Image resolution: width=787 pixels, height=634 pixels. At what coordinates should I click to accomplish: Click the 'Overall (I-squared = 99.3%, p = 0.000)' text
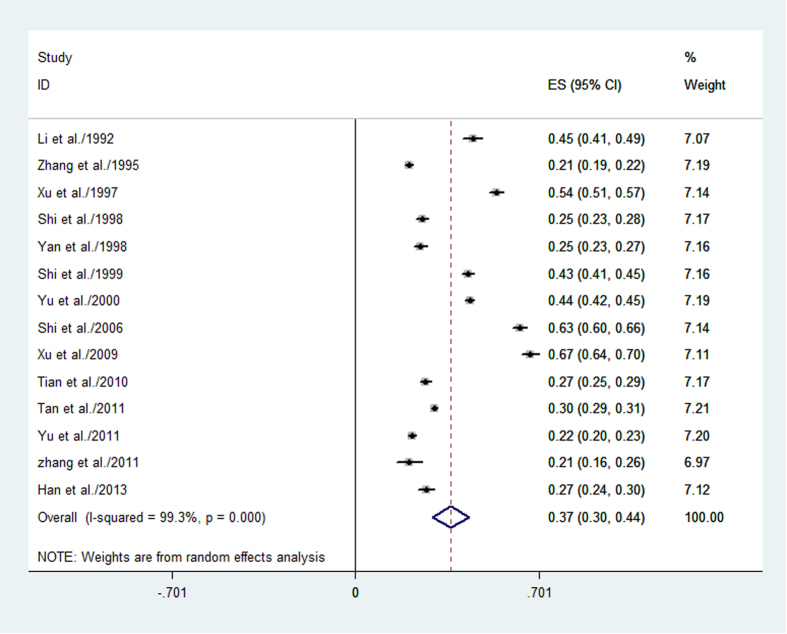point(152,518)
